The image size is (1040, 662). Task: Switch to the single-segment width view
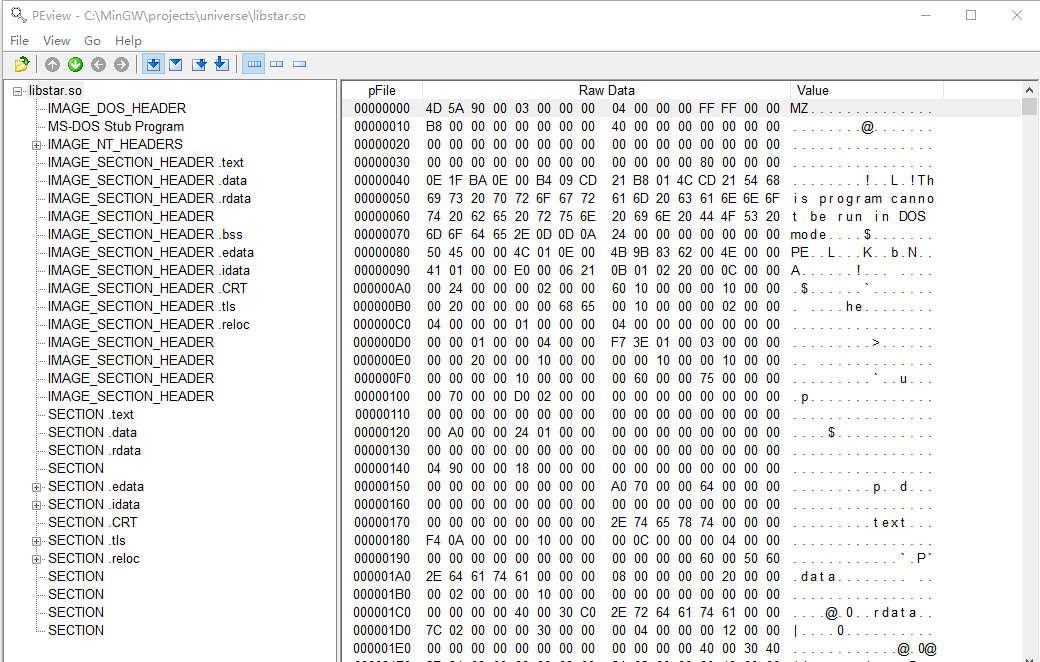pos(300,64)
